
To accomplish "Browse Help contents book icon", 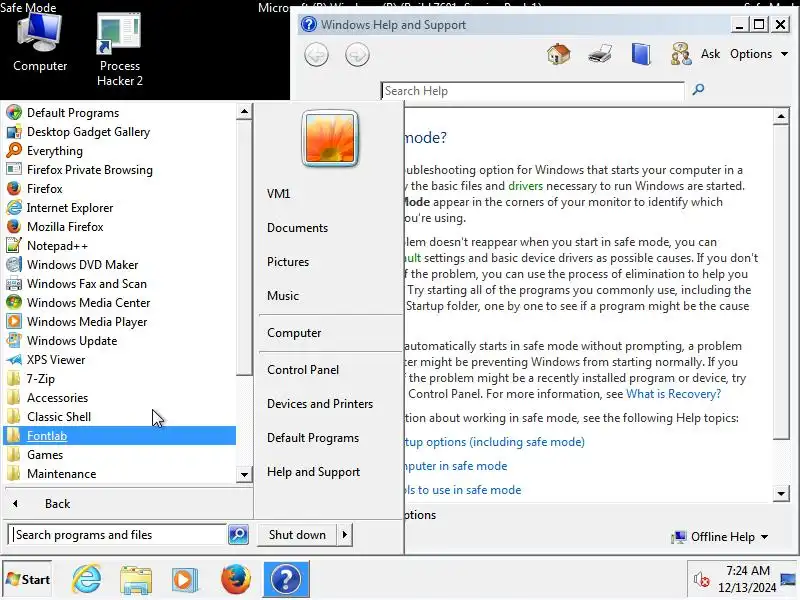I will coord(641,54).
